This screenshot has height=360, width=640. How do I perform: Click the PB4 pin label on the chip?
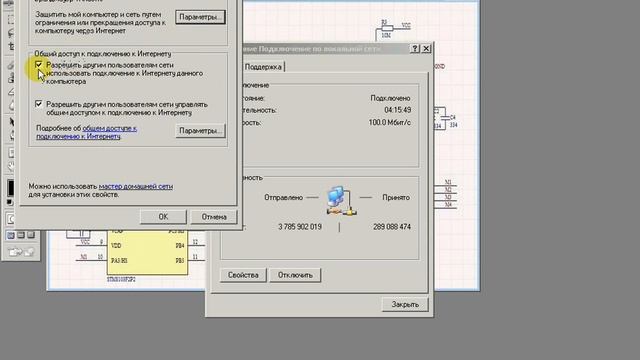(x=180, y=246)
